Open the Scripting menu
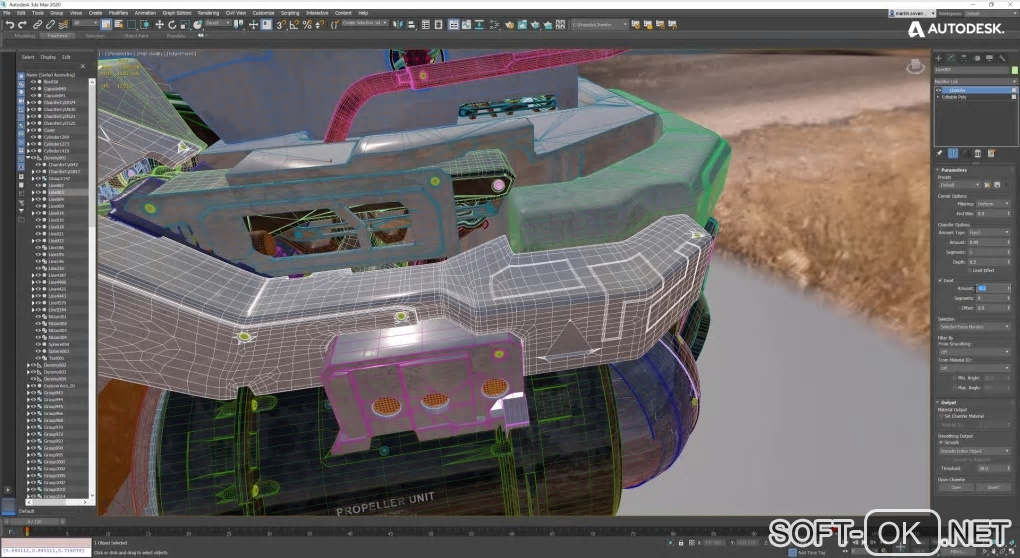1020x558 pixels. (x=290, y=13)
